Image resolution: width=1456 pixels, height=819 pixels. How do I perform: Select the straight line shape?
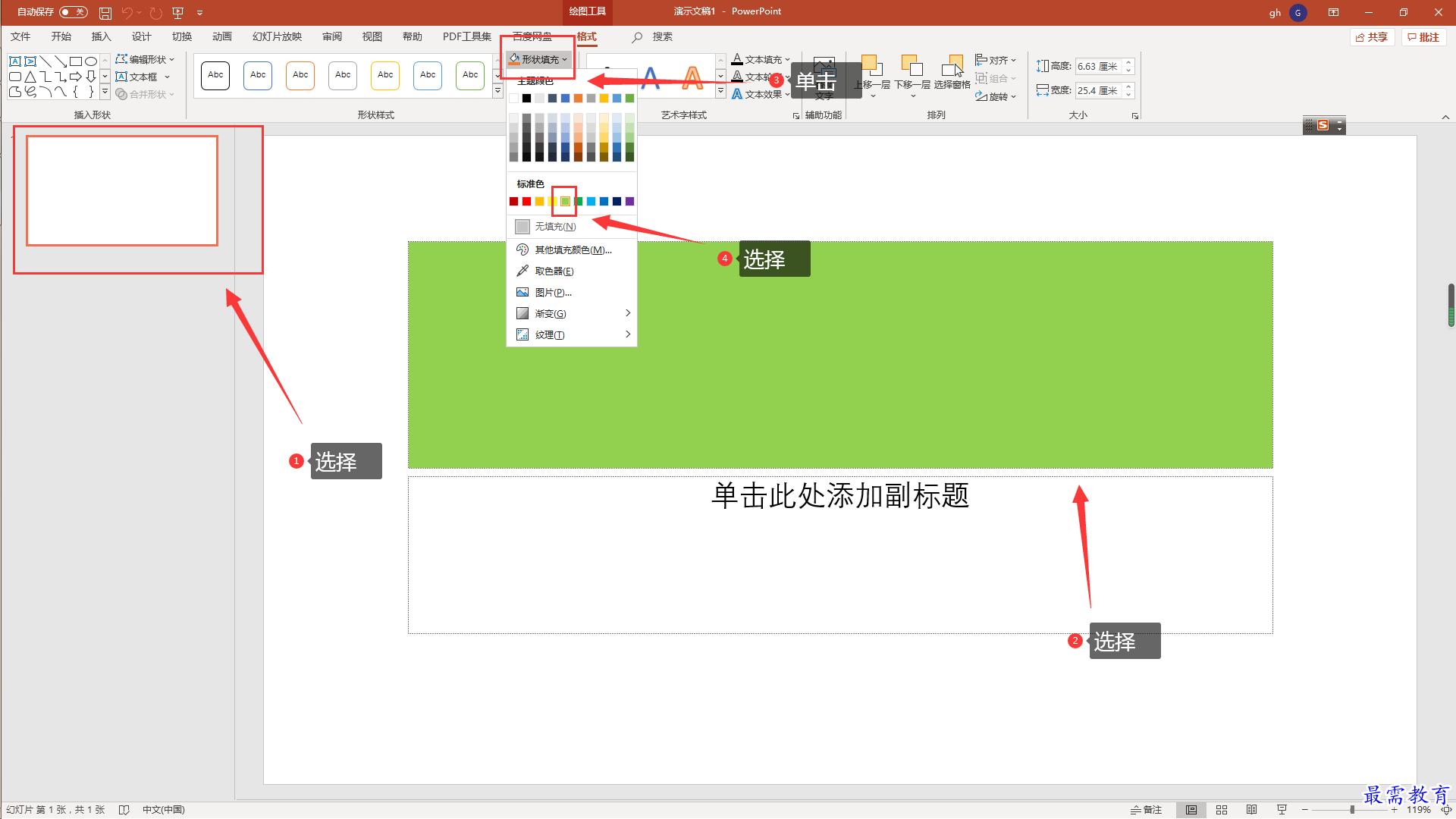tap(45, 61)
